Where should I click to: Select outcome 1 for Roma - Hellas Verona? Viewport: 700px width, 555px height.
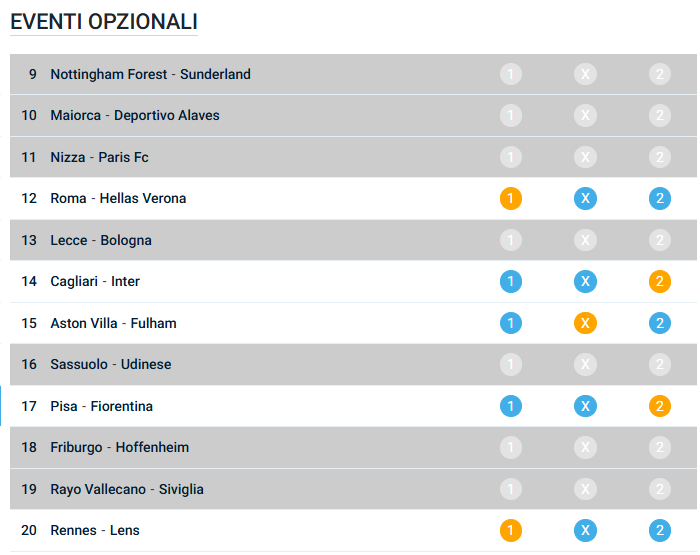coord(511,198)
